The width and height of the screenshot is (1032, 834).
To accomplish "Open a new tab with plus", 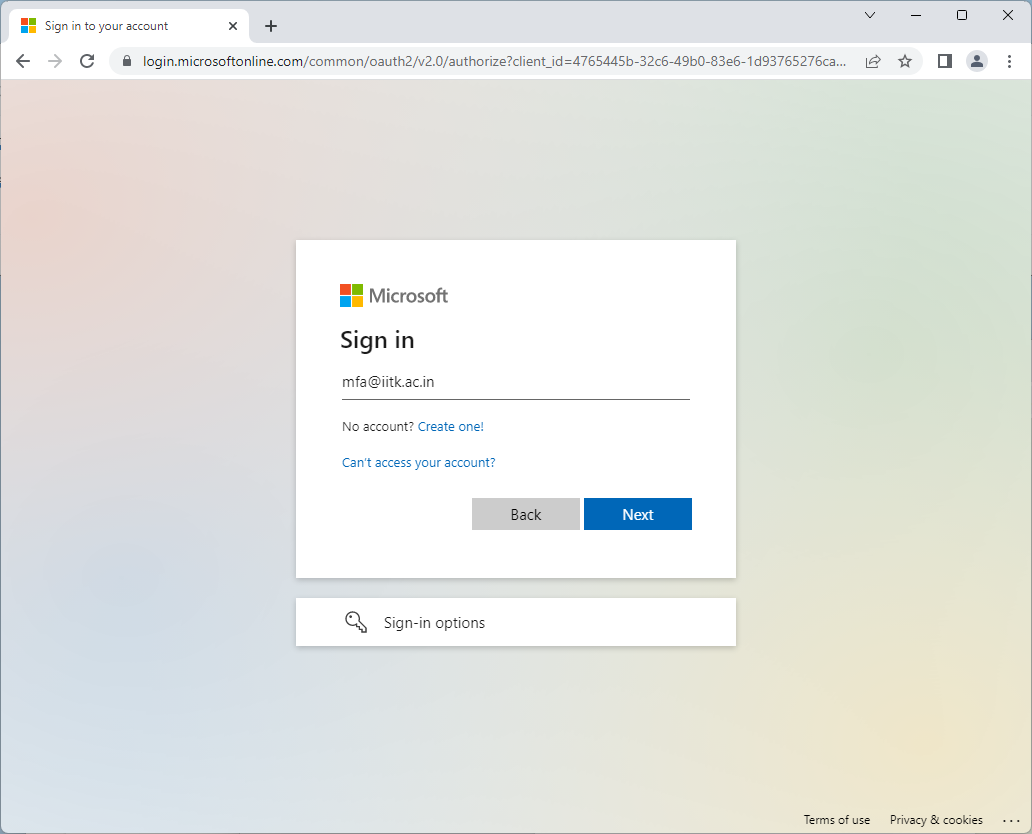I will (x=271, y=26).
